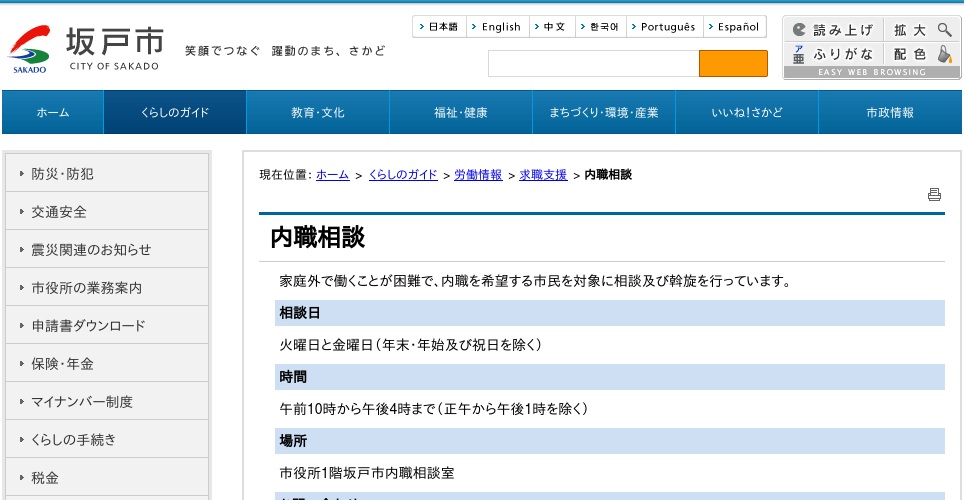Open the 教育・文化 navigation tab
Image resolution: width=965 pixels, height=500 pixels.
(318, 113)
